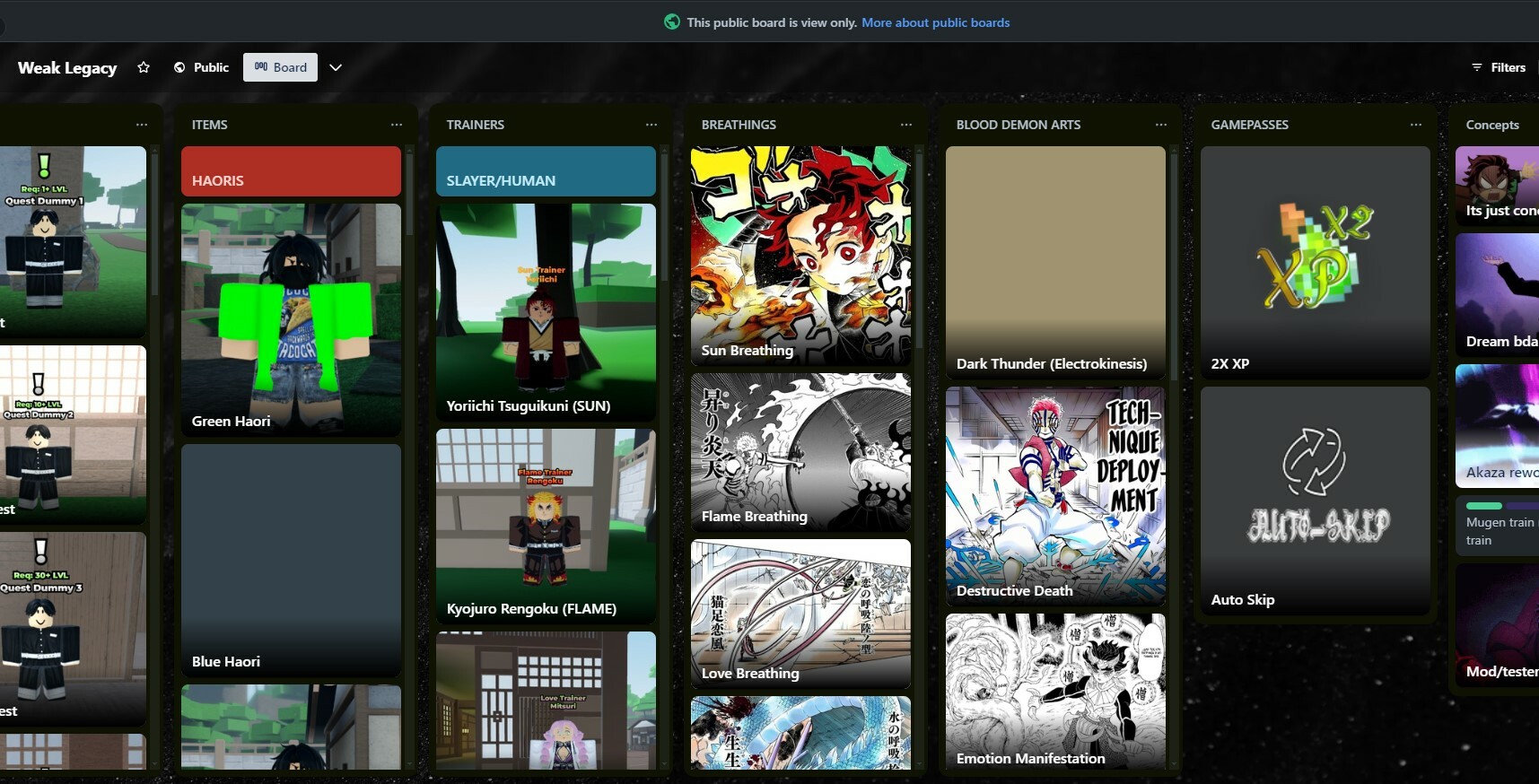Open the GAMEPASSES list menu dots
This screenshot has width=1539, height=784.
[1416, 125]
